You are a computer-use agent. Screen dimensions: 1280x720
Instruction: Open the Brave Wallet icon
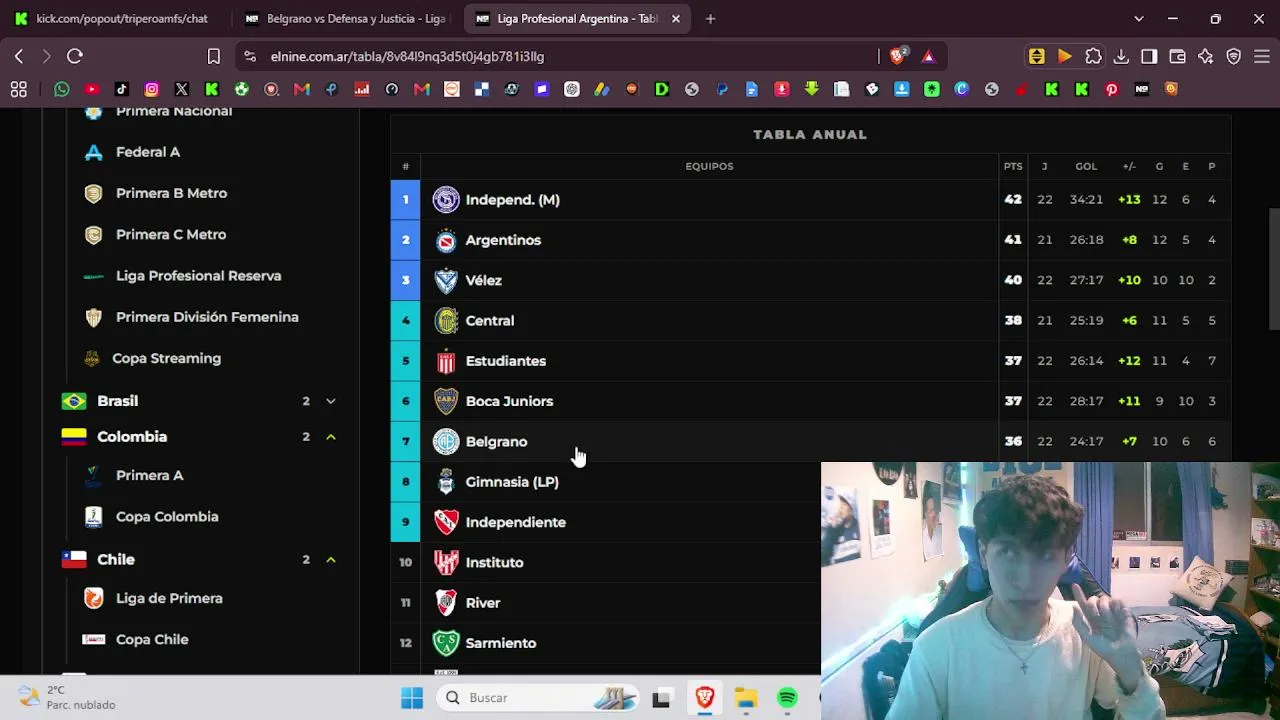point(1177,56)
